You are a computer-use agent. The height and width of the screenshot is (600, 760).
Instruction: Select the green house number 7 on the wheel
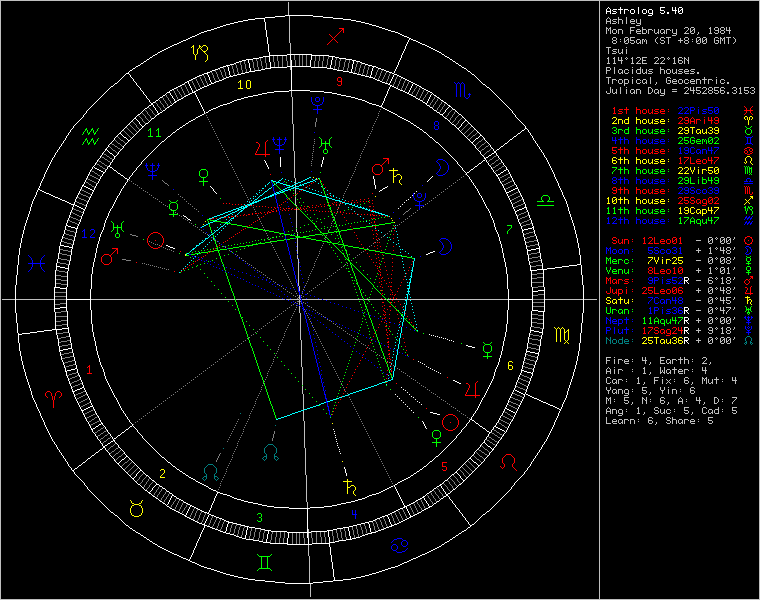pos(509,230)
